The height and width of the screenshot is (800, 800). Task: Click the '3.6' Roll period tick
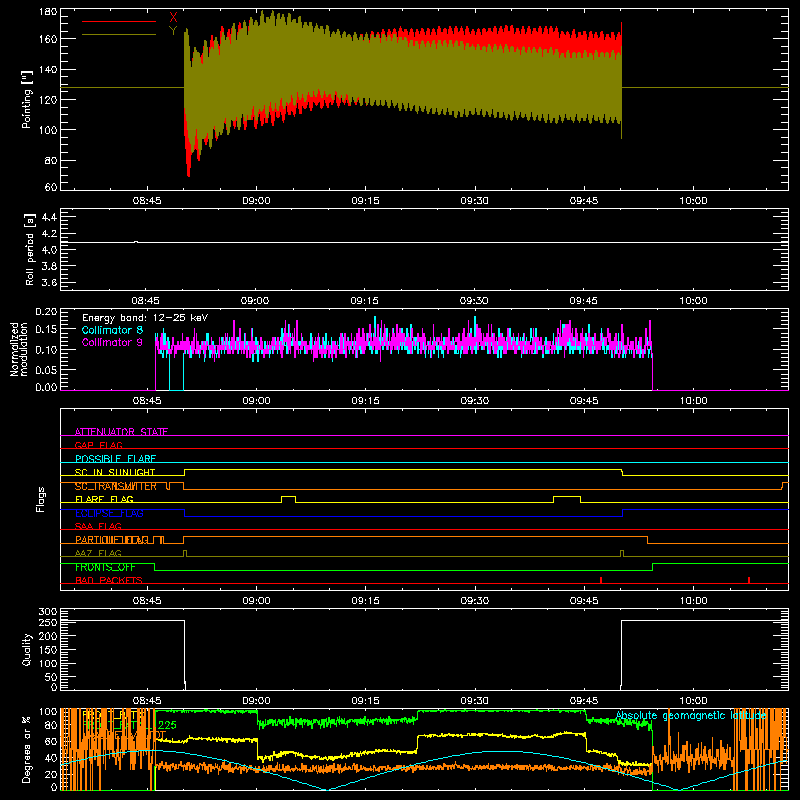tap(49, 282)
